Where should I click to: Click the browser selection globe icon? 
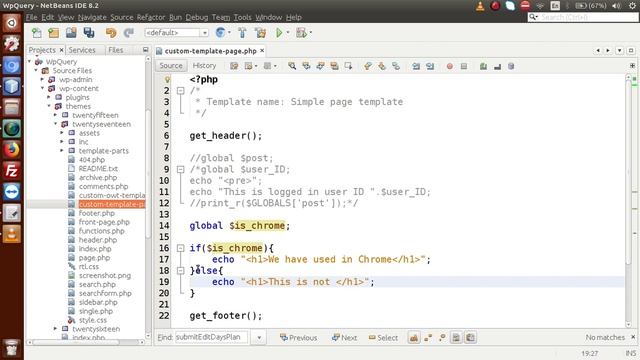(220, 33)
